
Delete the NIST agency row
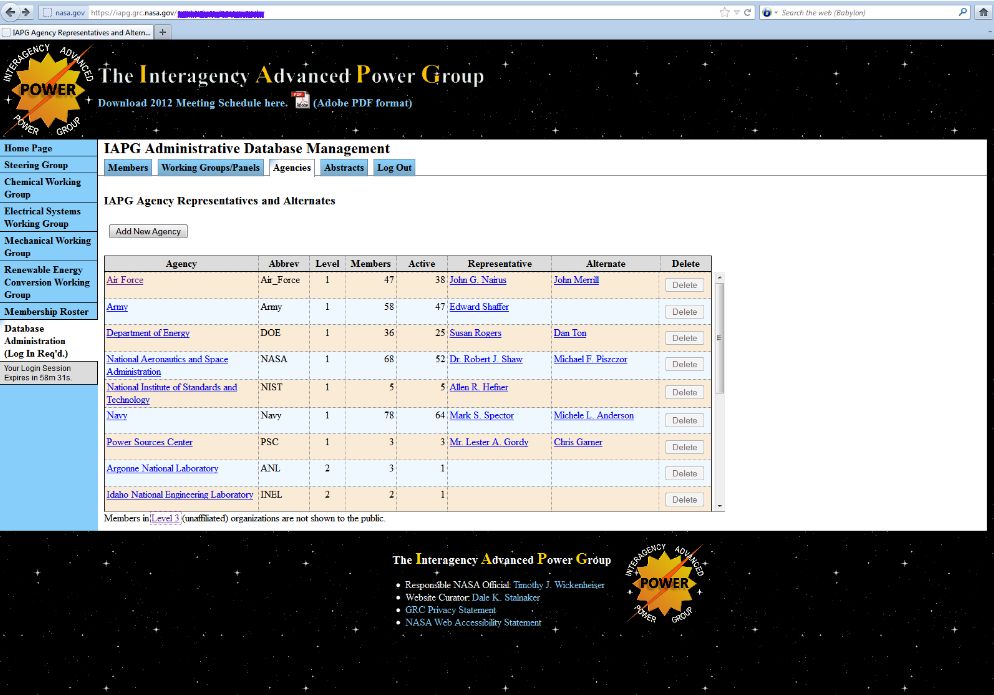coord(685,393)
